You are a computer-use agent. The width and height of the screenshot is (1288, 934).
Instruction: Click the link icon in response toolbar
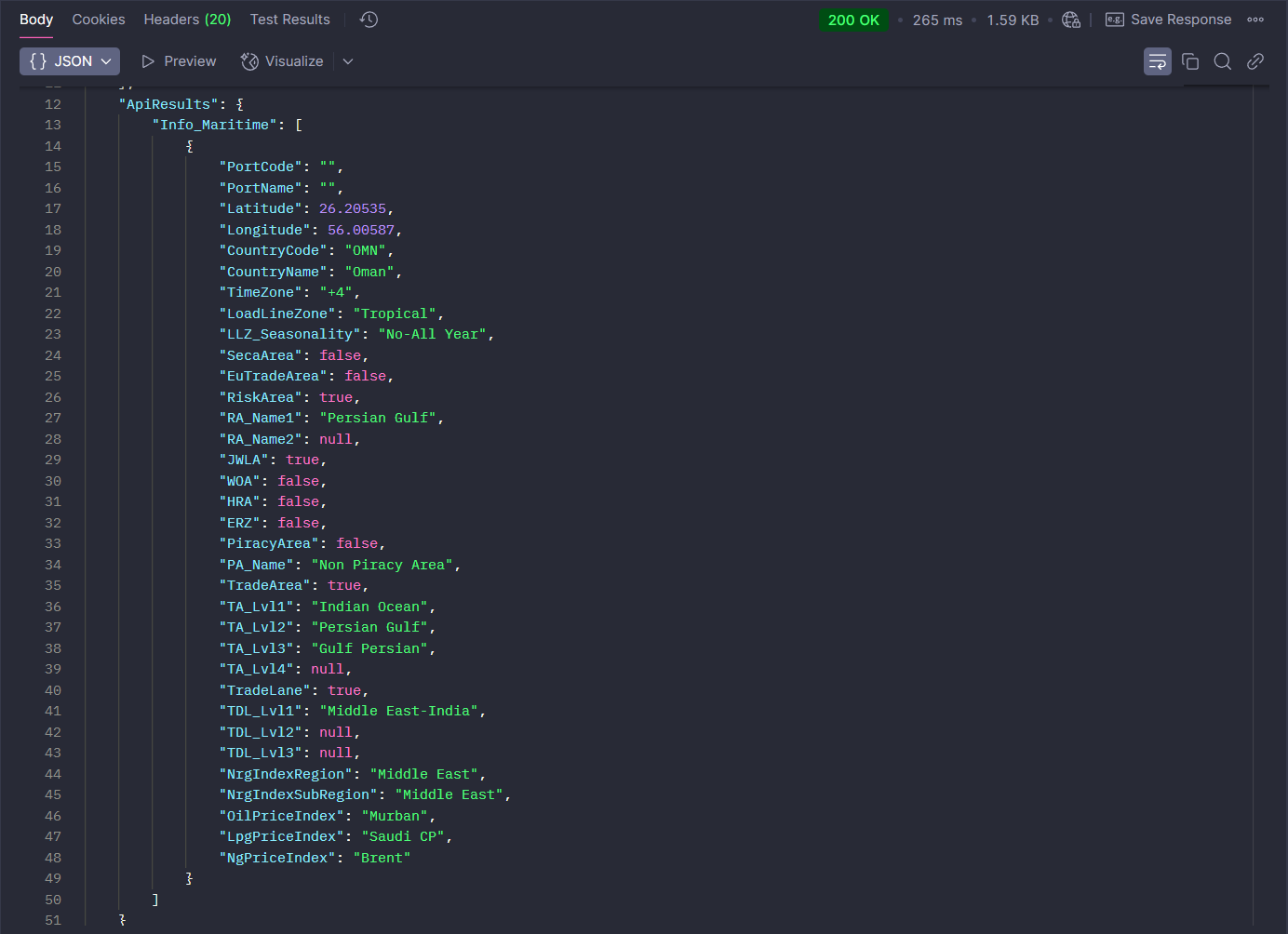coord(1255,61)
